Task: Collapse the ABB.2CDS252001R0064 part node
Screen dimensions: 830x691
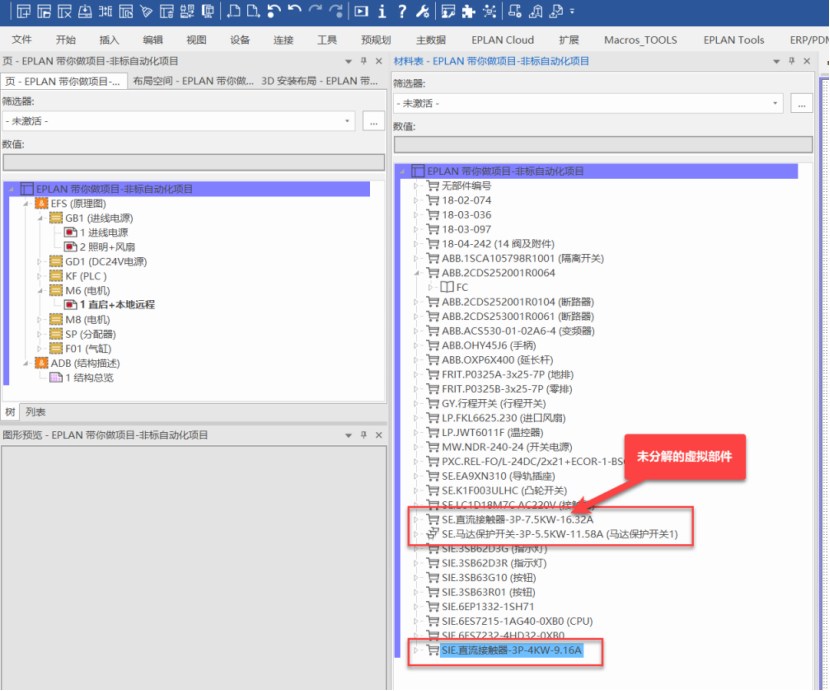Action: click(x=417, y=273)
